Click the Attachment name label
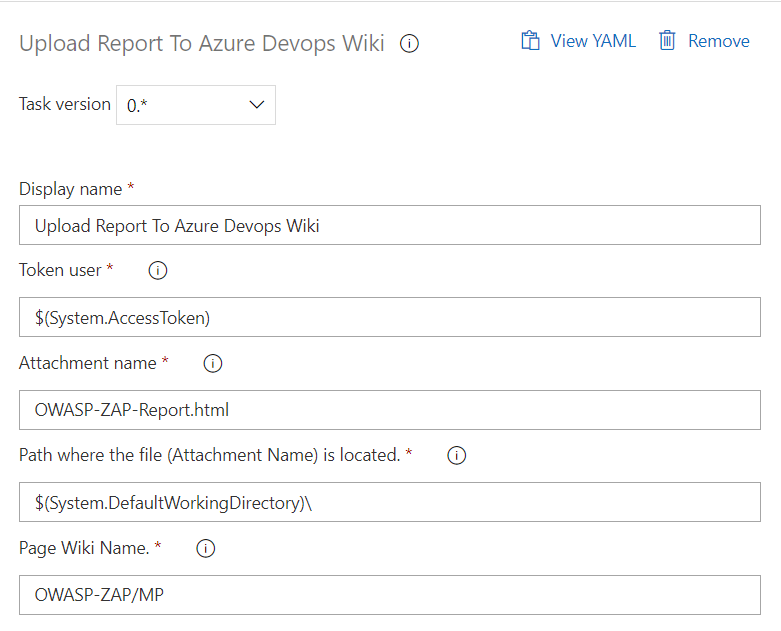Screen dimensions: 781x631 pos(88,363)
